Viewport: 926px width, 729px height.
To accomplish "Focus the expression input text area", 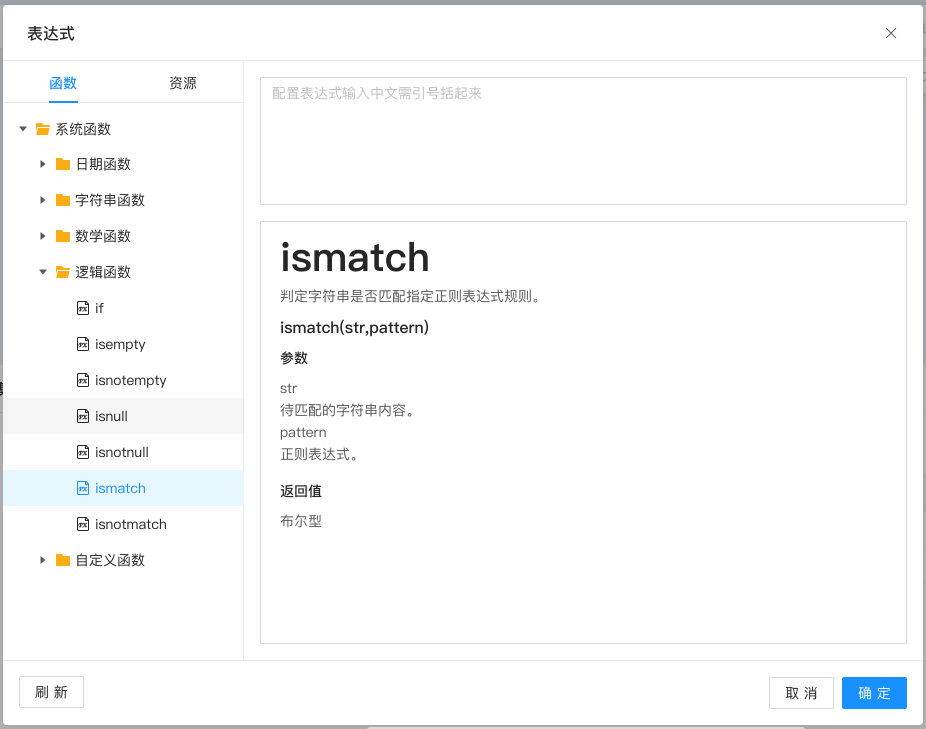I will (583, 141).
